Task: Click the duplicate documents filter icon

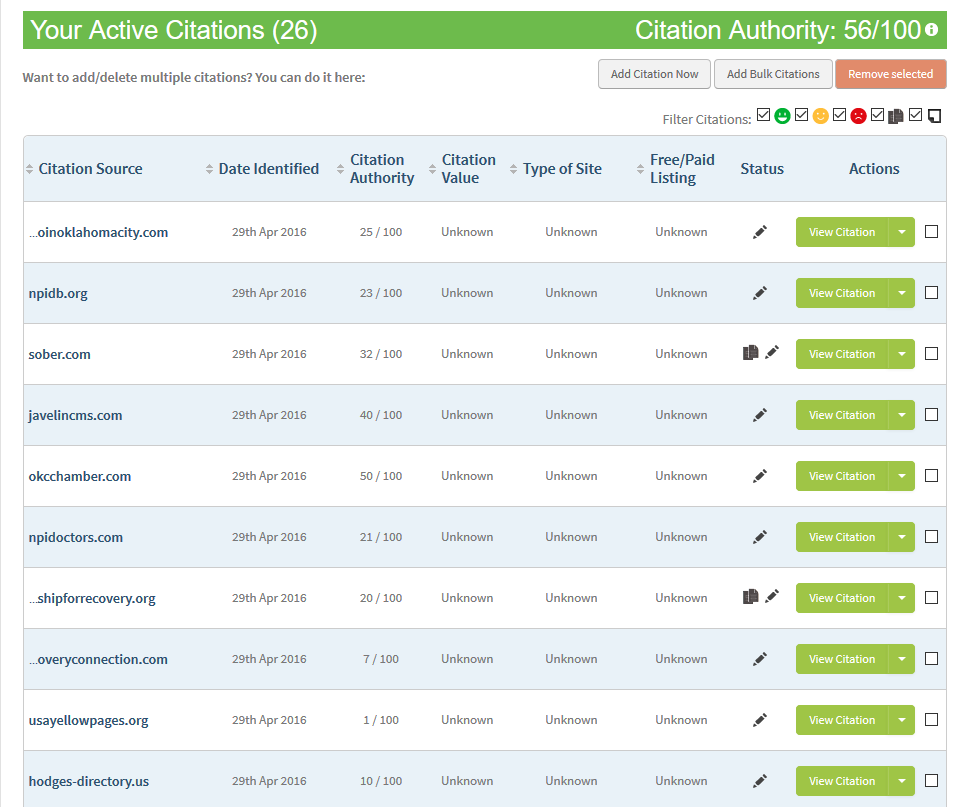Action: point(896,116)
